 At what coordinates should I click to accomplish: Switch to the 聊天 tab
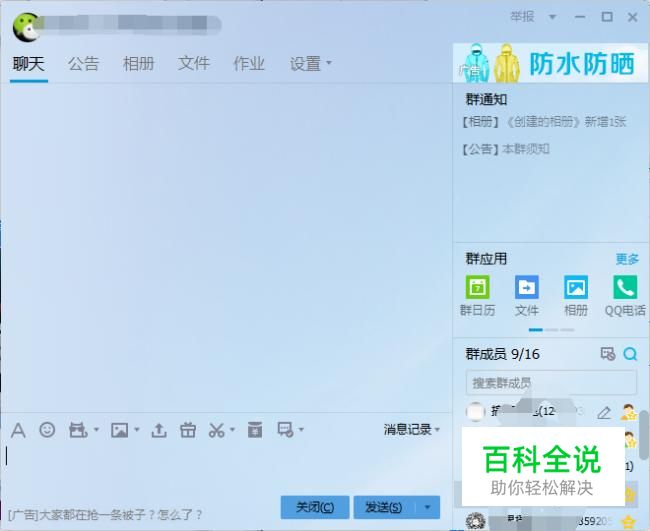[28, 63]
